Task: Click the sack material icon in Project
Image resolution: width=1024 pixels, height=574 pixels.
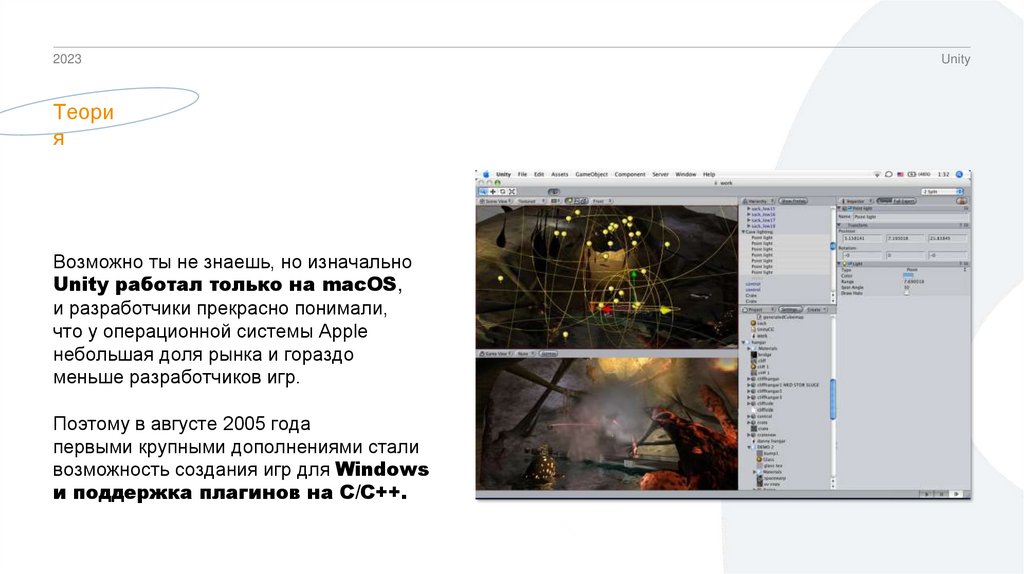Action: point(753,323)
